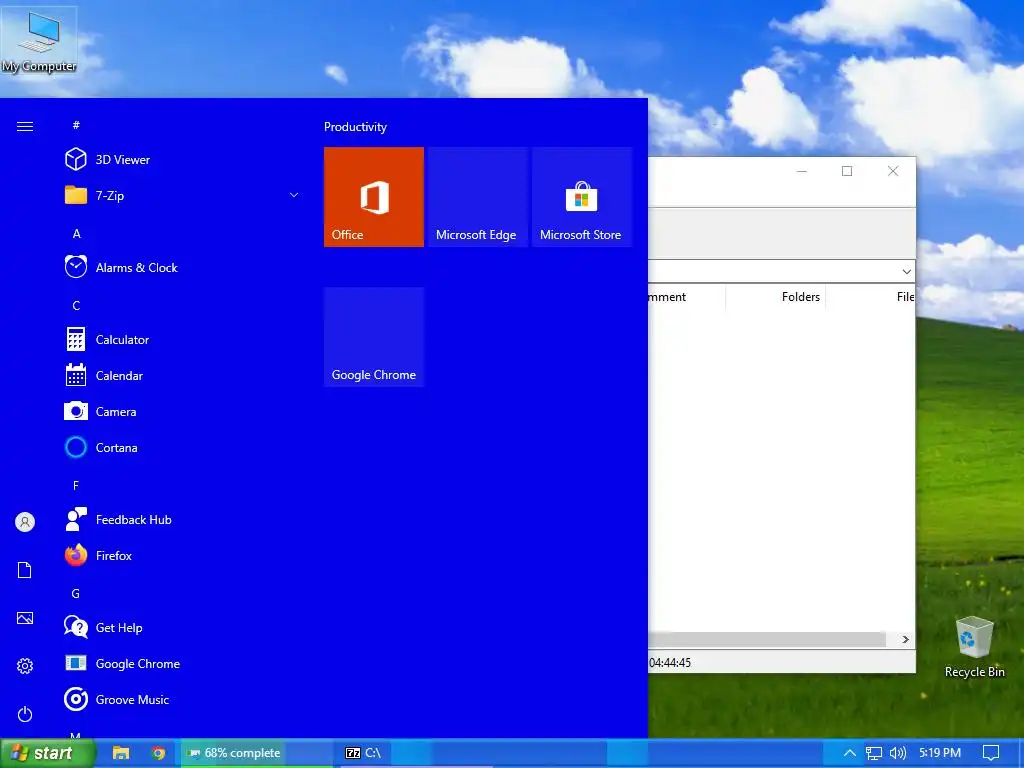Image resolution: width=1024 pixels, height=768 pixels.
Task: Click the letter G section header
Action: (x=76, y=594)
